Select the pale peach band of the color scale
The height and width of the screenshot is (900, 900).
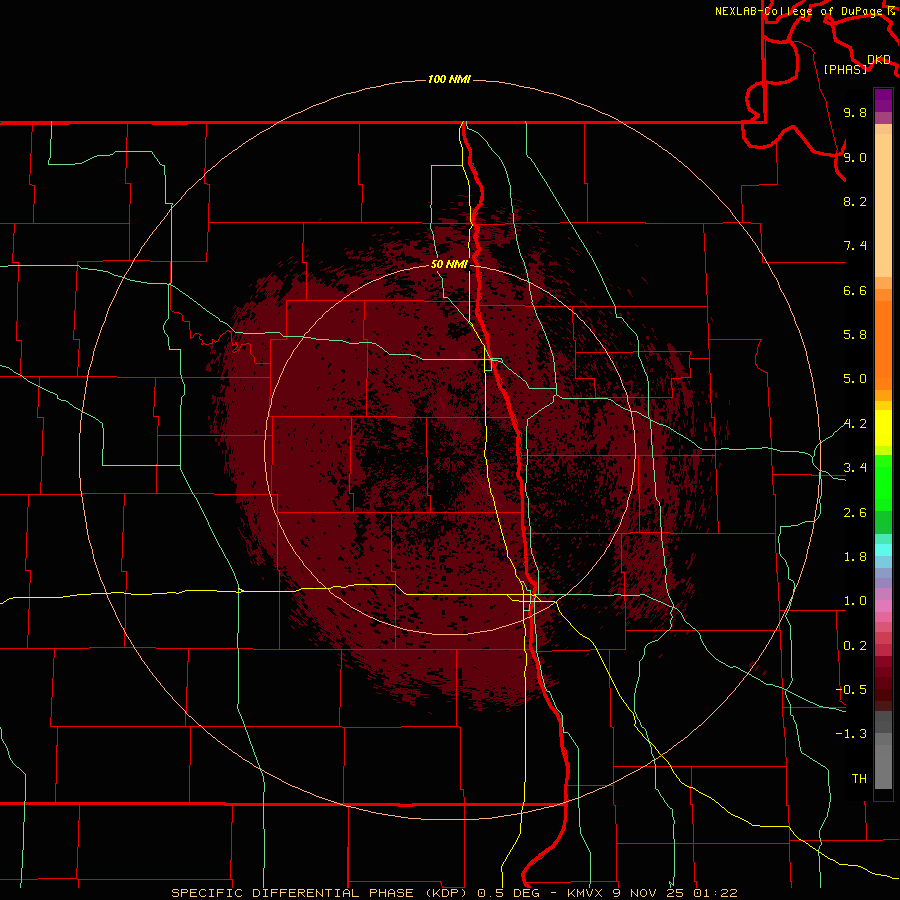click(883, 205)
